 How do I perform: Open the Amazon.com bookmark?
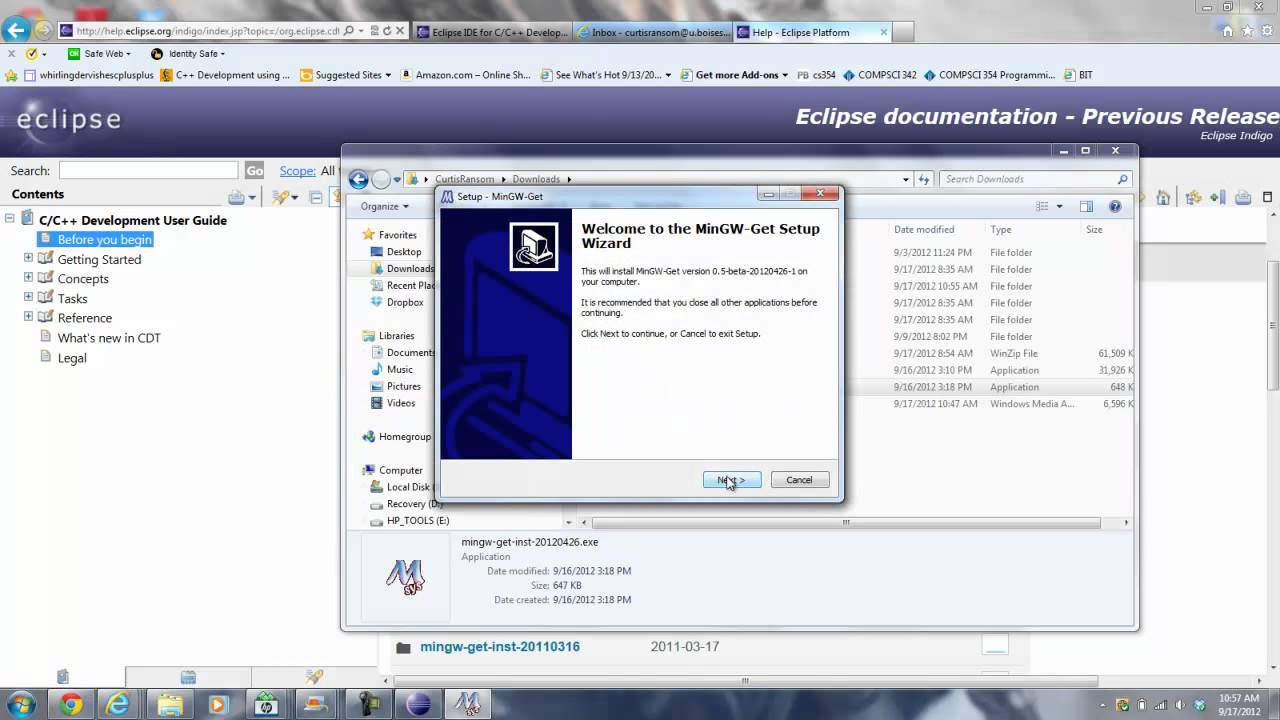[465, 75]
